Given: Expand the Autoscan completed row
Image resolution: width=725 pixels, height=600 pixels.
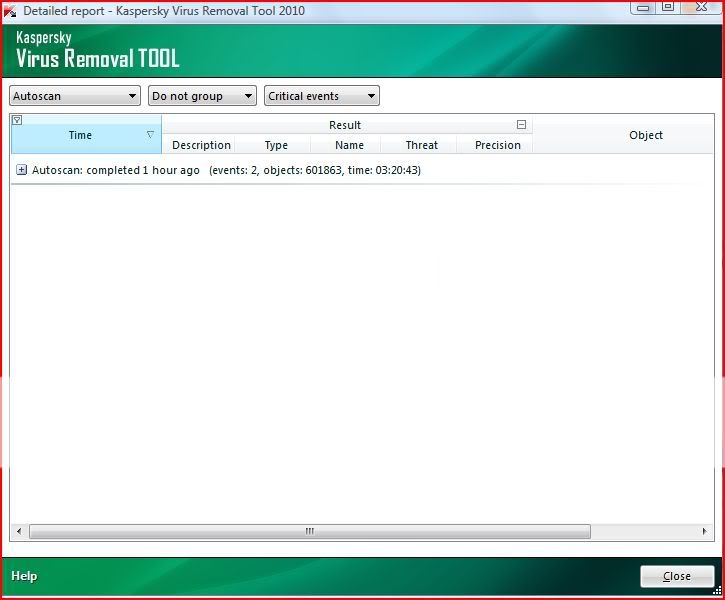Looking at the screenshot, I should tap(21, 170).
